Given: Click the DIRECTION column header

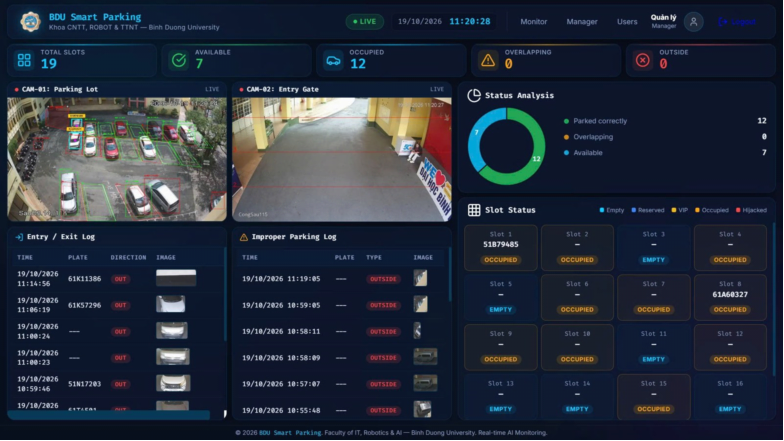Looking at the screenshot, I should (128, 258).
